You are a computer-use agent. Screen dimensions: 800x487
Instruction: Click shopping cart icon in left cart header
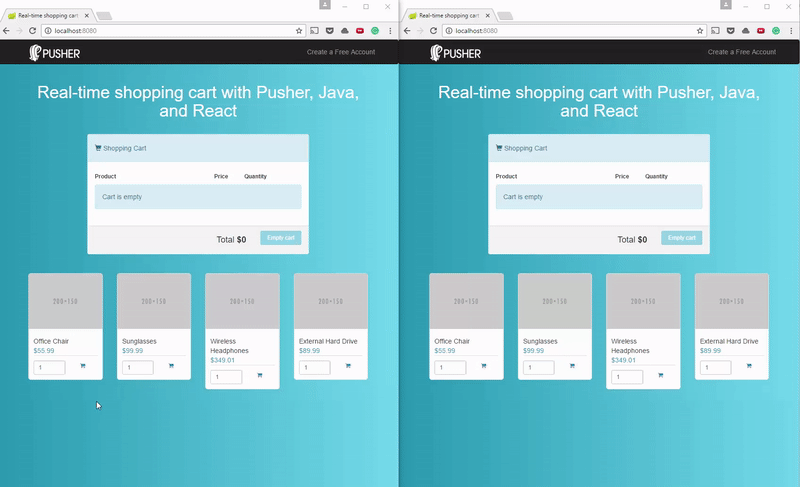click(x=98, y=148)
